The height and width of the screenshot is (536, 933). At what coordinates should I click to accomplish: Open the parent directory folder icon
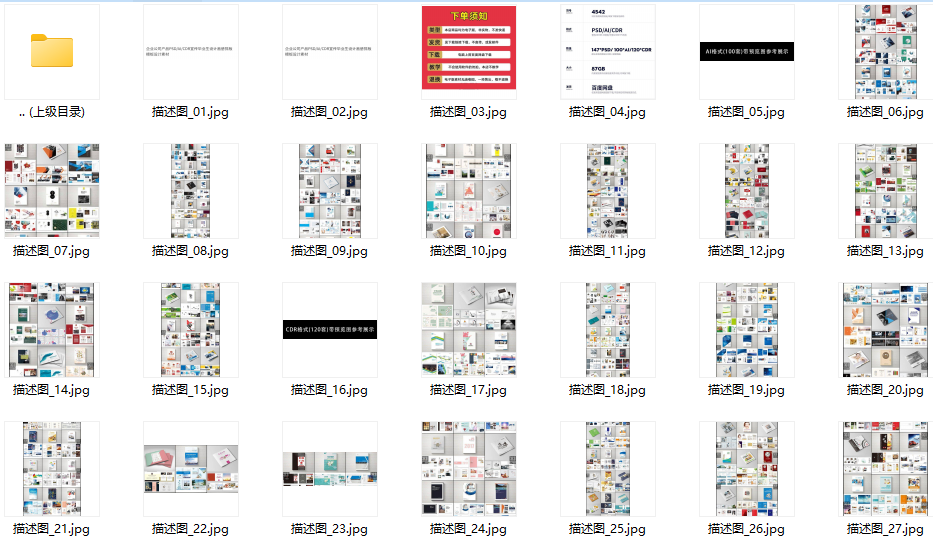(52, 51)
